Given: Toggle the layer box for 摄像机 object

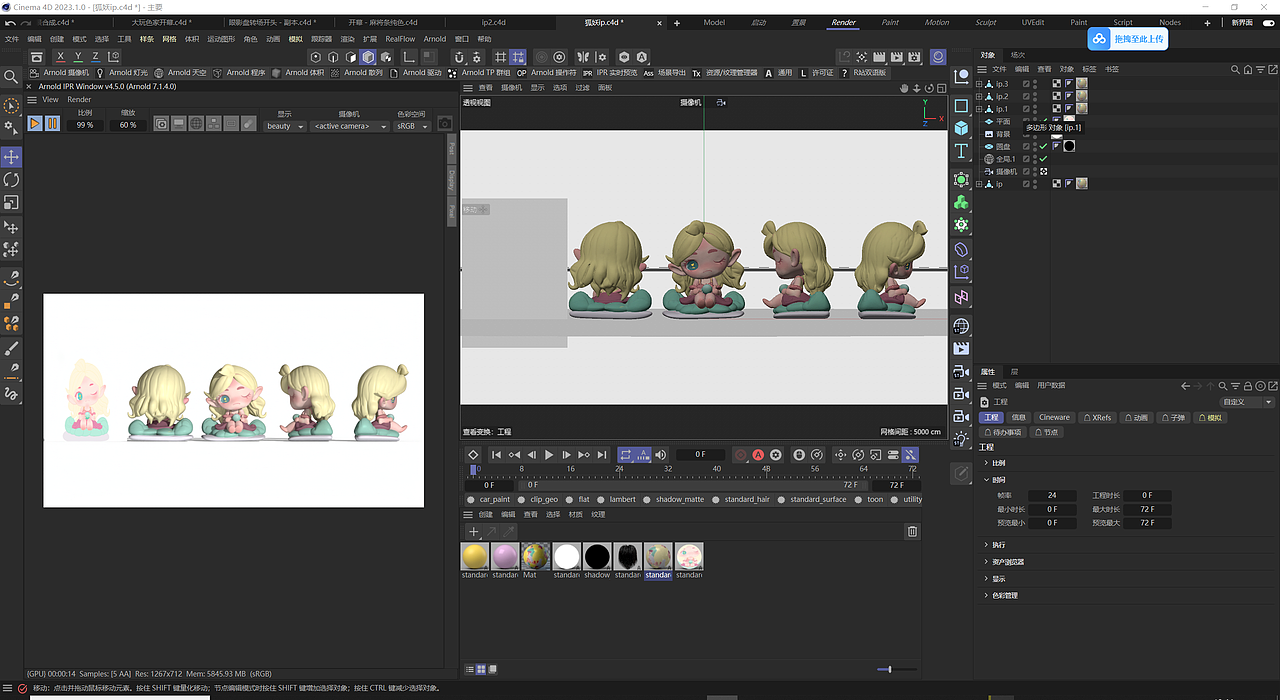Looking at the screenshot, I should click(1026, 172).
